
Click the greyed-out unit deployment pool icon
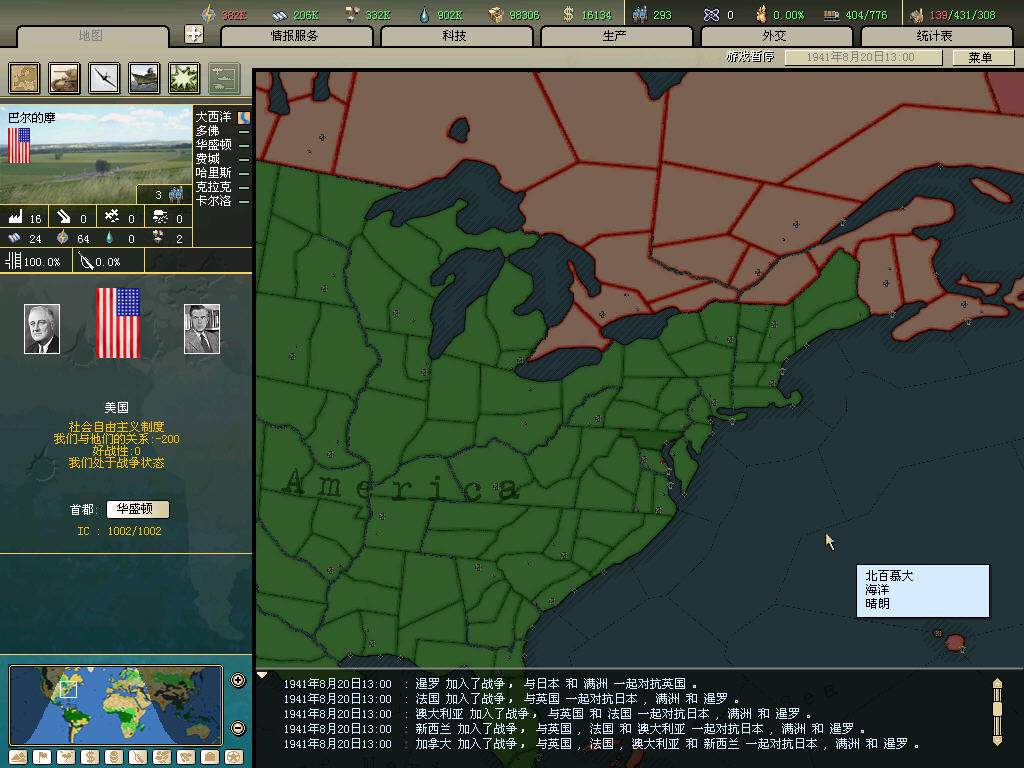(x=225, y=78)
